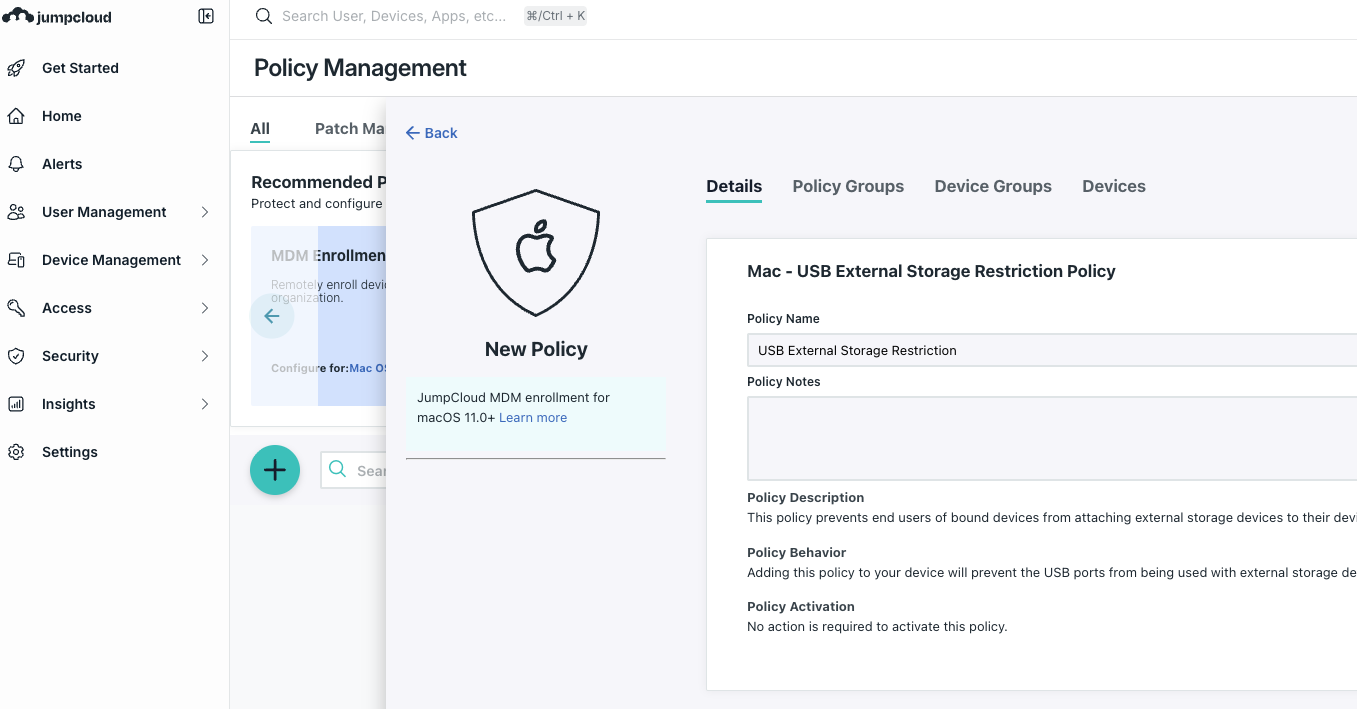The width and height of the screenshot is (1357, 709).
Task: Click the Policy Notes text area
Action: tap(1052, 438)
